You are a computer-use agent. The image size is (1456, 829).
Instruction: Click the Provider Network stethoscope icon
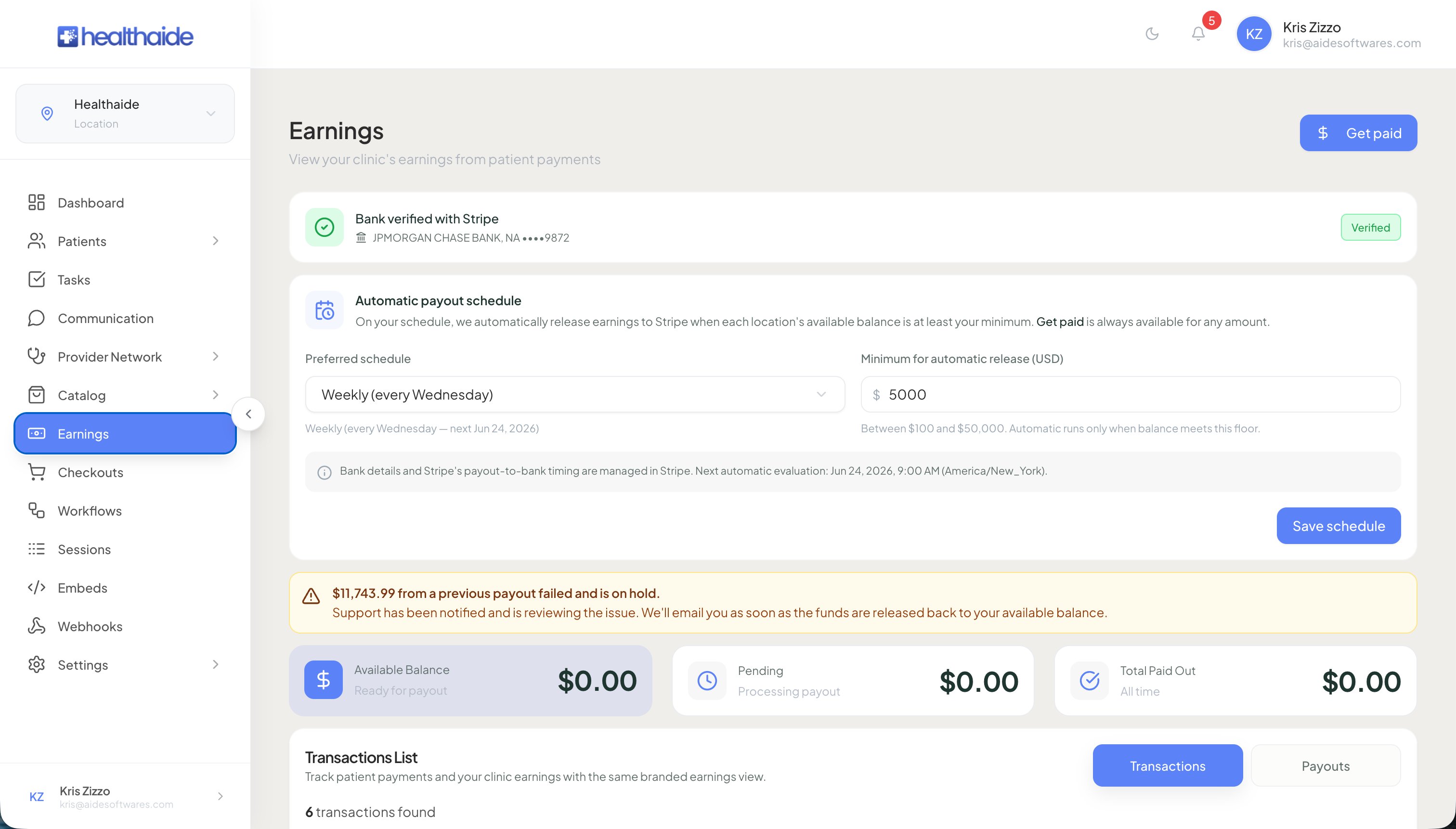(37, 356)
